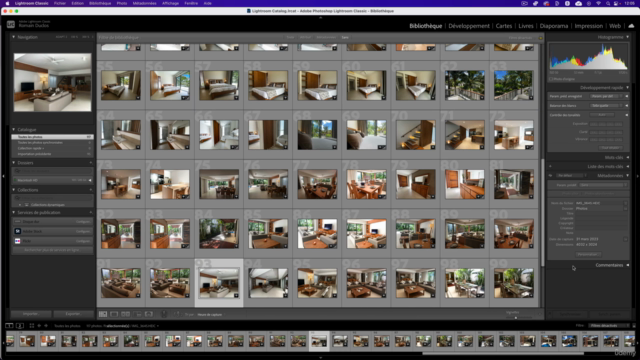Adjust the Vignettes thumbnail size slider
Image resolution: width=640 pixels, height=360 pixels.
[516, 317]
